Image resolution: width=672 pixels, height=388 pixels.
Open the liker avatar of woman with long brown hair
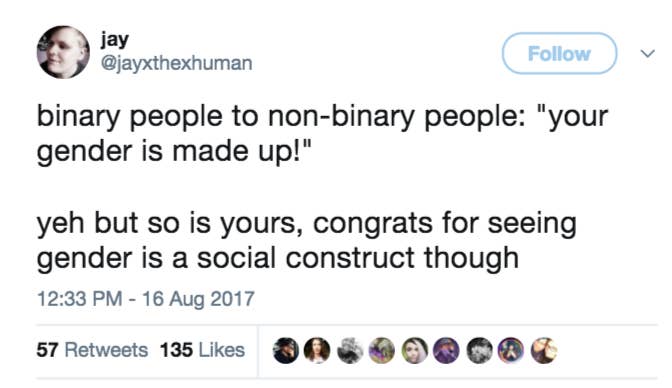tap(317, 350)
